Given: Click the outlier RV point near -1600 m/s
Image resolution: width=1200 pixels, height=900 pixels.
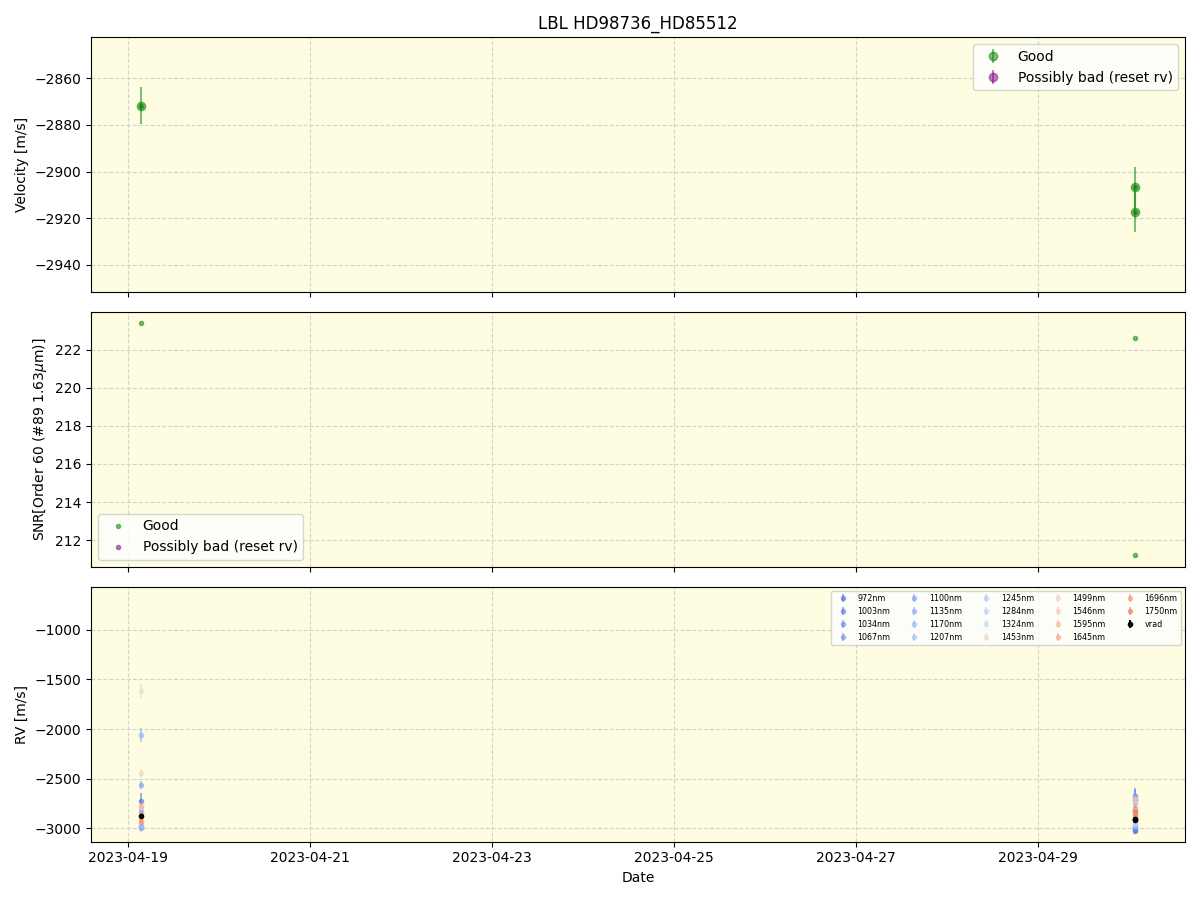Looking at the screenshot, I should (x=141, y=691).
